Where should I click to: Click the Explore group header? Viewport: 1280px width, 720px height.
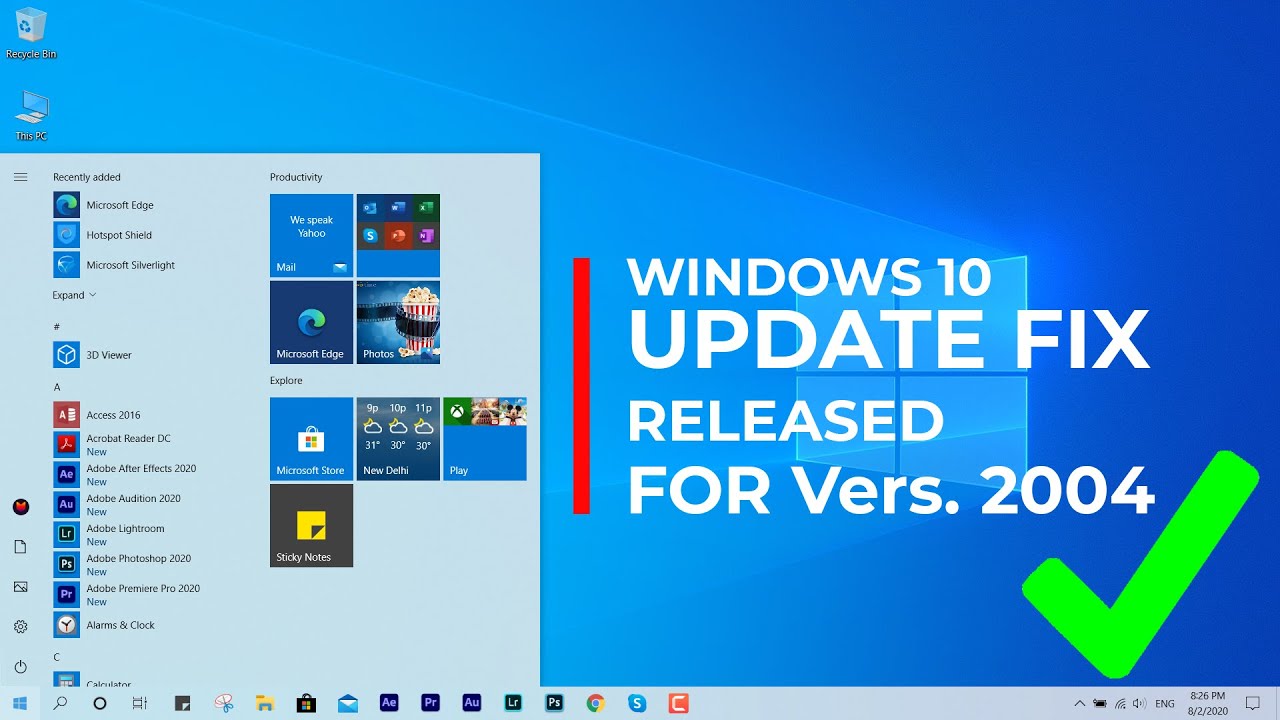286,381
